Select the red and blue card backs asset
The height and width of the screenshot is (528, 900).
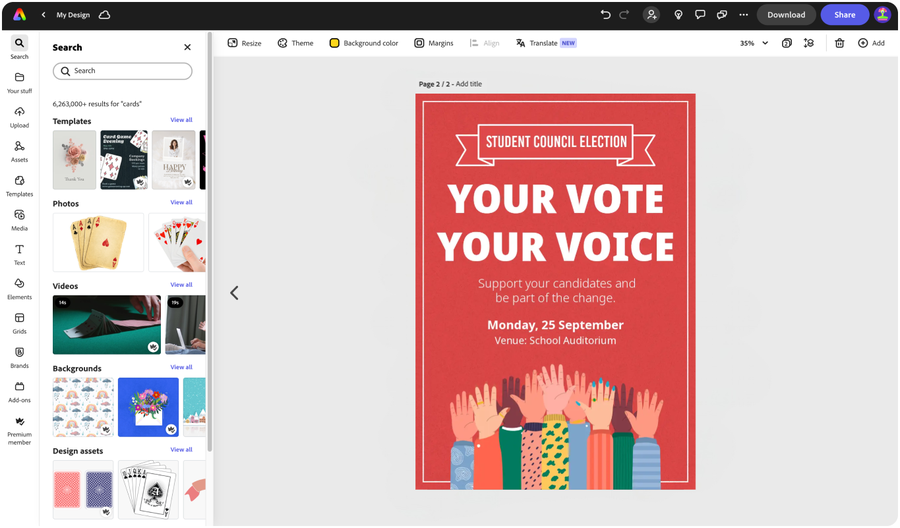[83, 490]
